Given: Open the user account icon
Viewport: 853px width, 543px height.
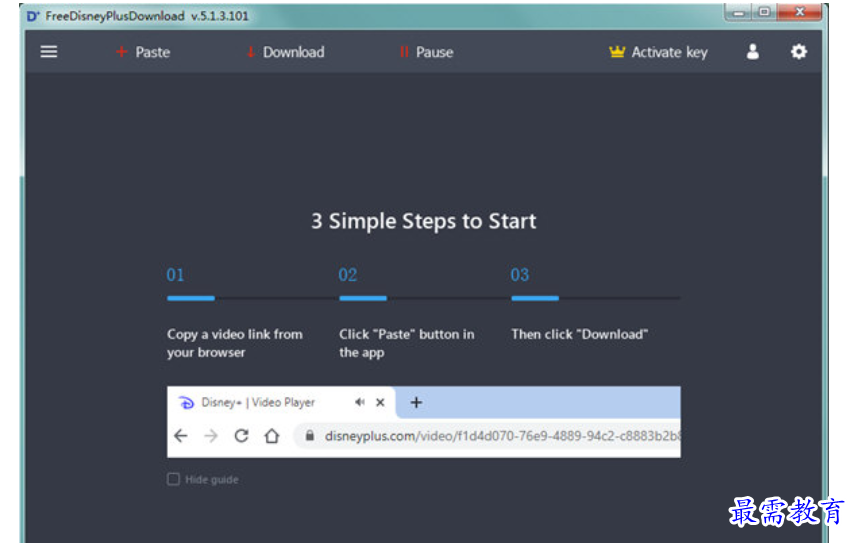Looking at the screenshot, I should click(752, 52).
